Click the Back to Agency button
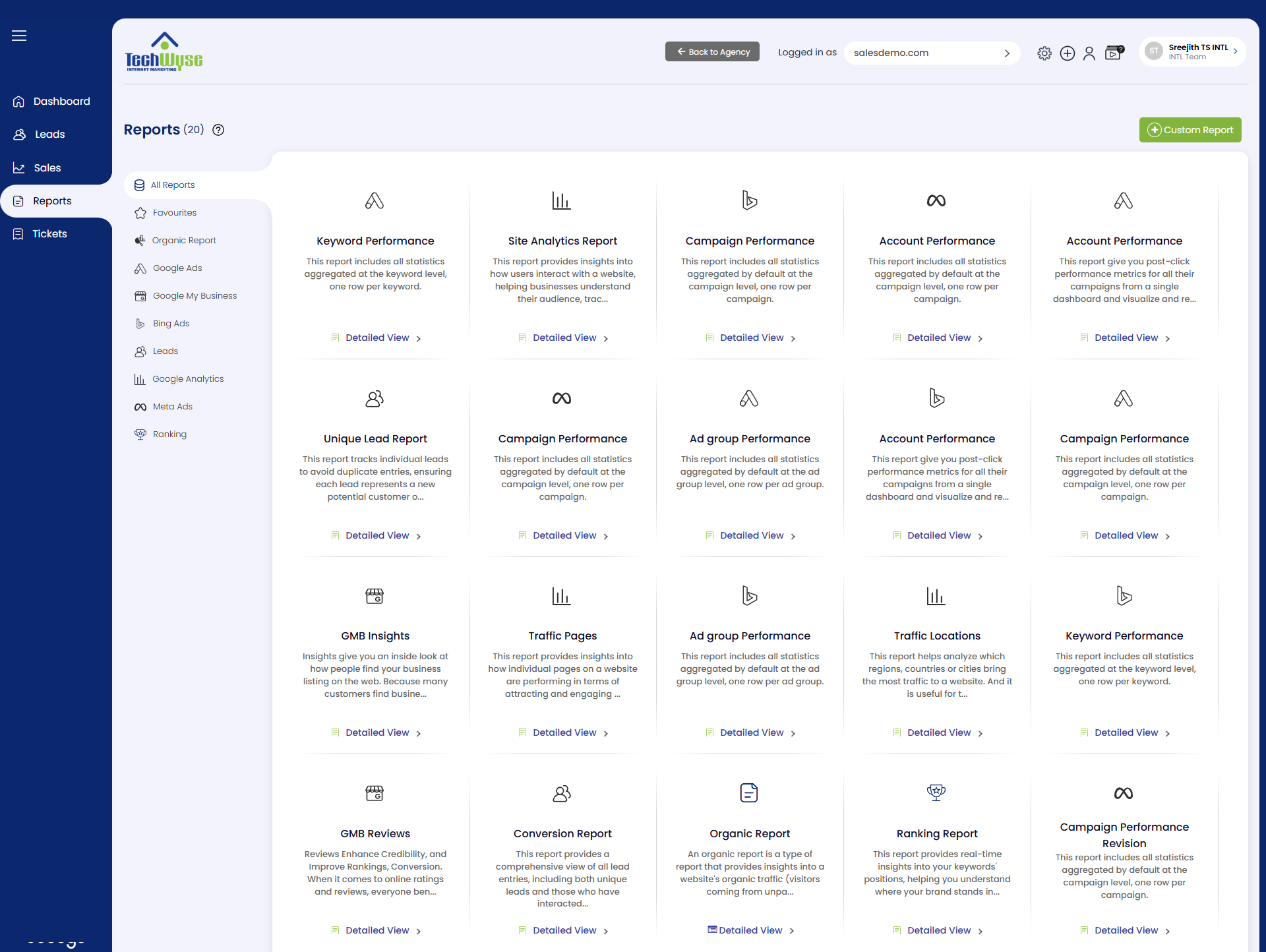Image resolution: width=1266 pixels, height=952 pixels. pos(712,51)
